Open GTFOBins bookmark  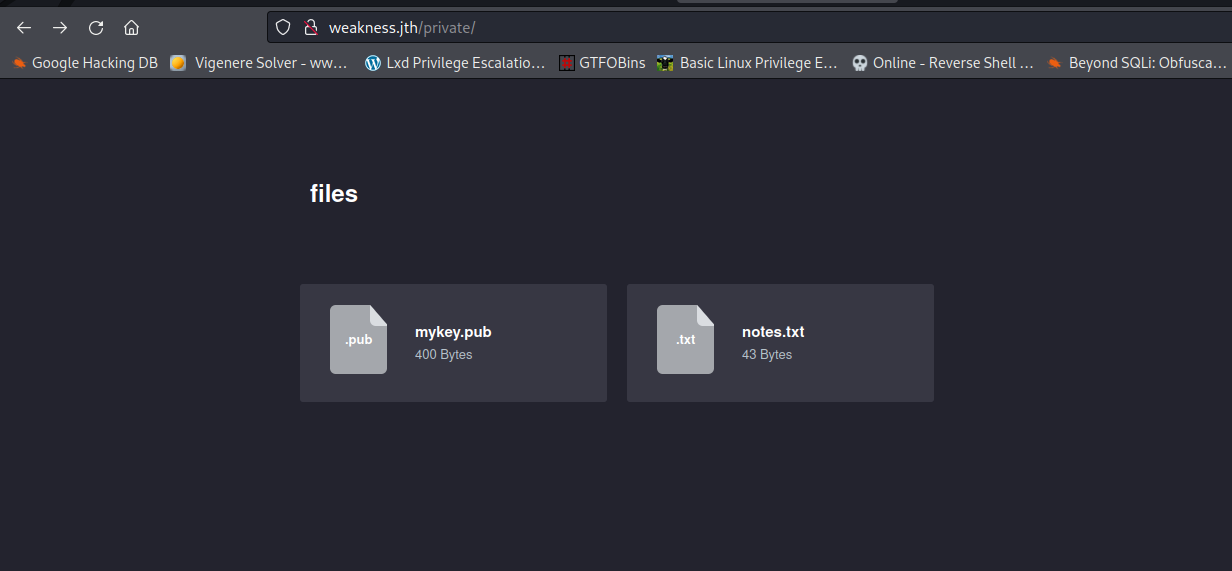[x=602, y=63]
